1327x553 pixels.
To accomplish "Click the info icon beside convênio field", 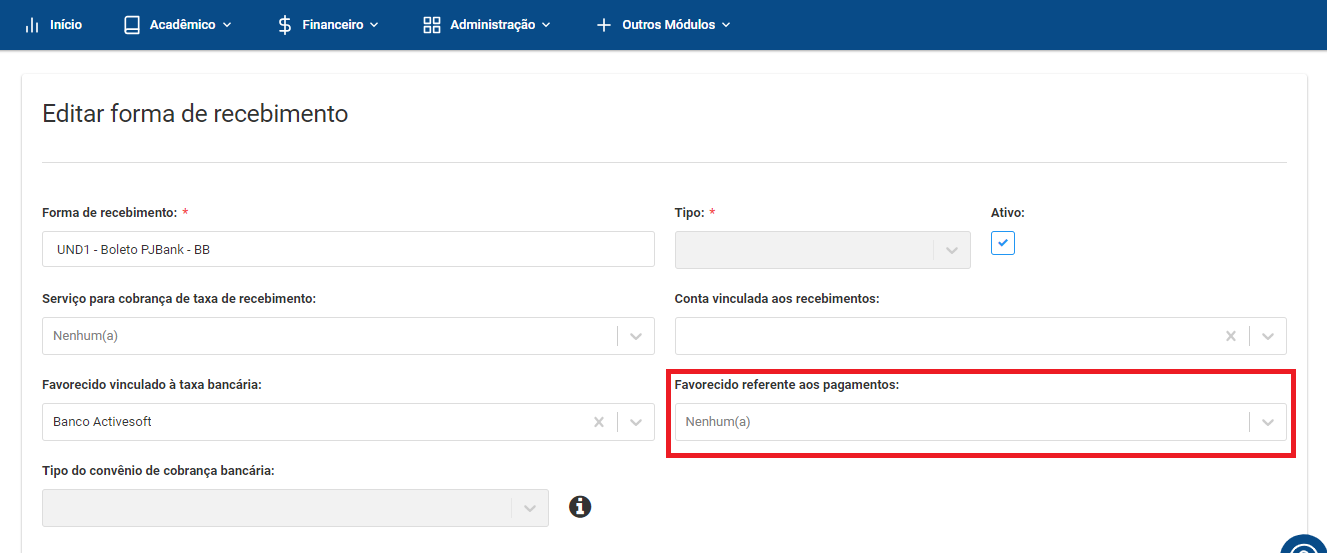I will 580,507.
